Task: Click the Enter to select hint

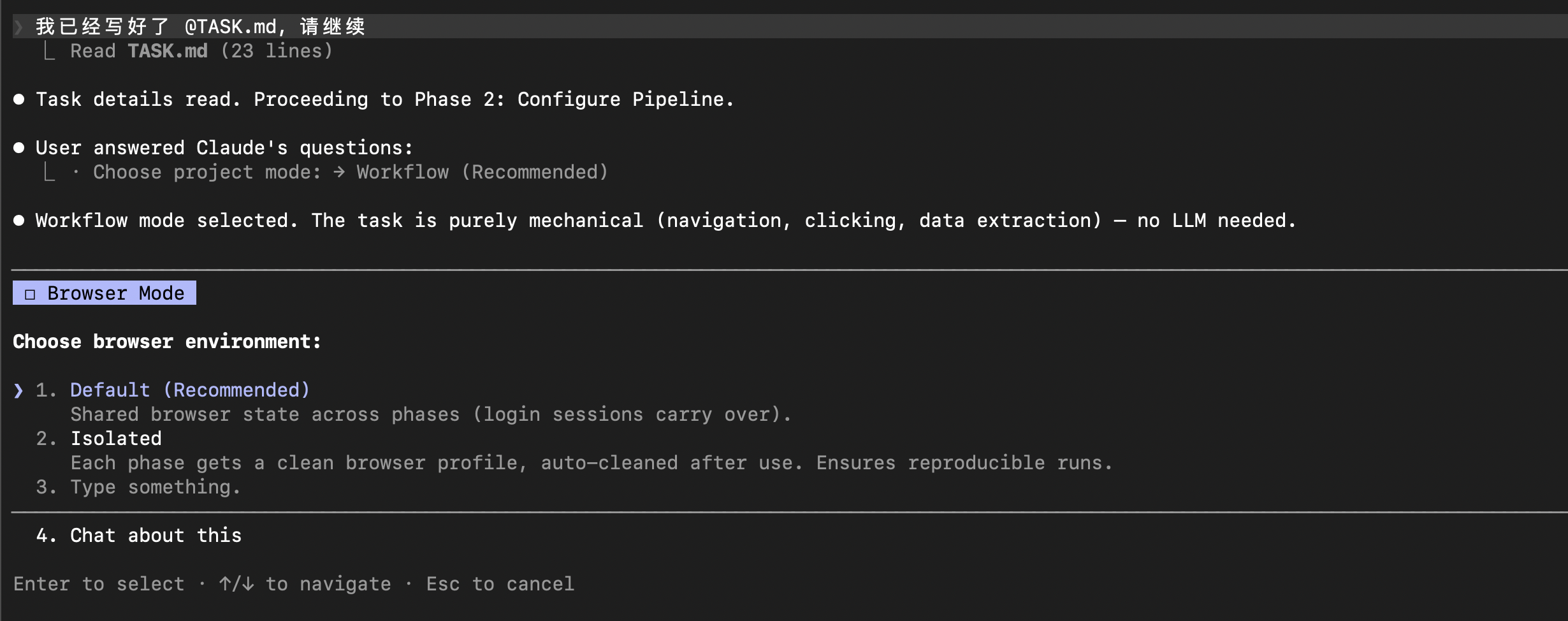Action: tap(99, 584)
